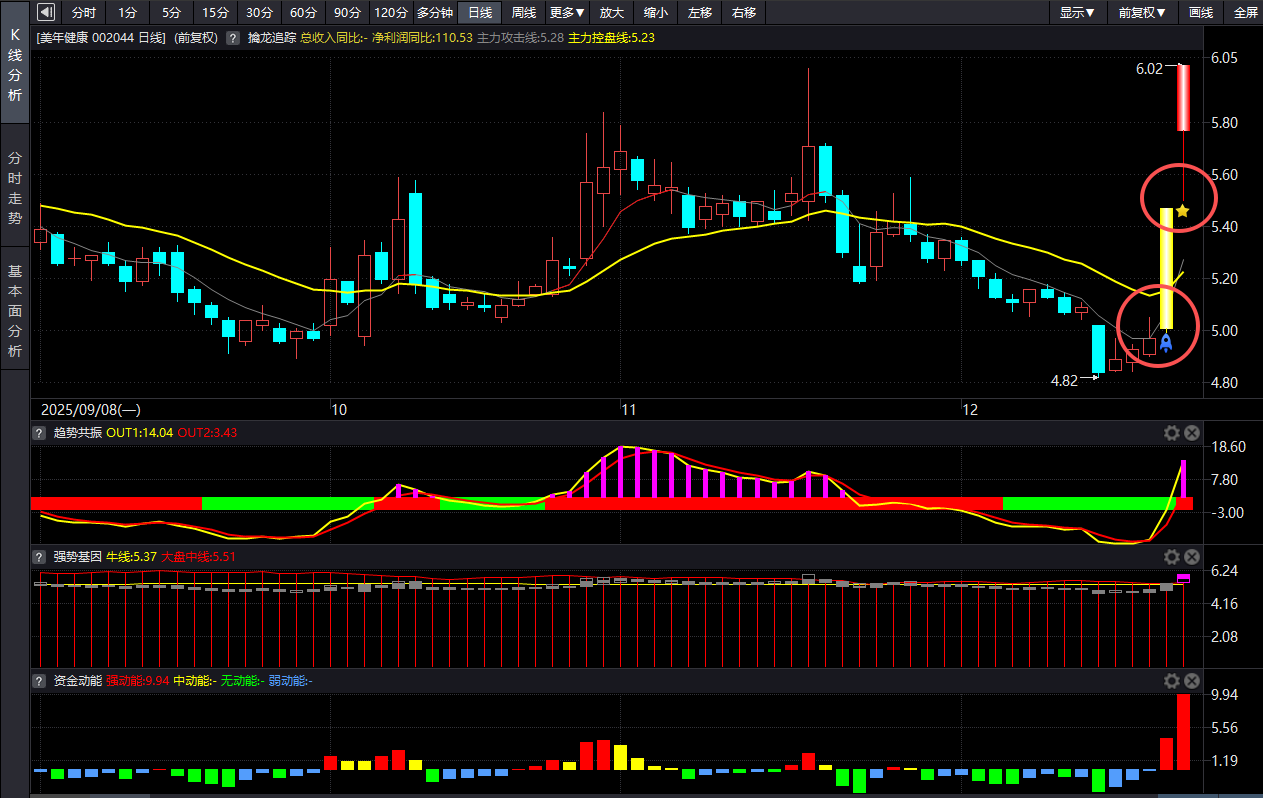This screenshot has height=798, width=1263.
Task: Click 缩小 to zoom out chart
Action: 656,12
